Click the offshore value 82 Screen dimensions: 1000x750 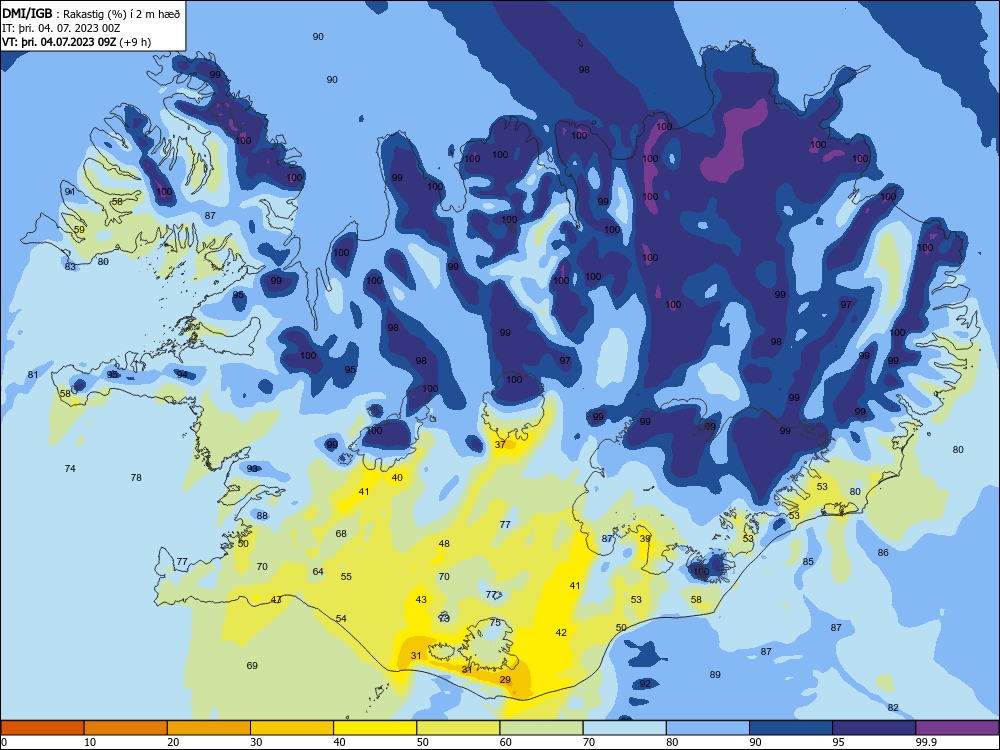[893, 708]
